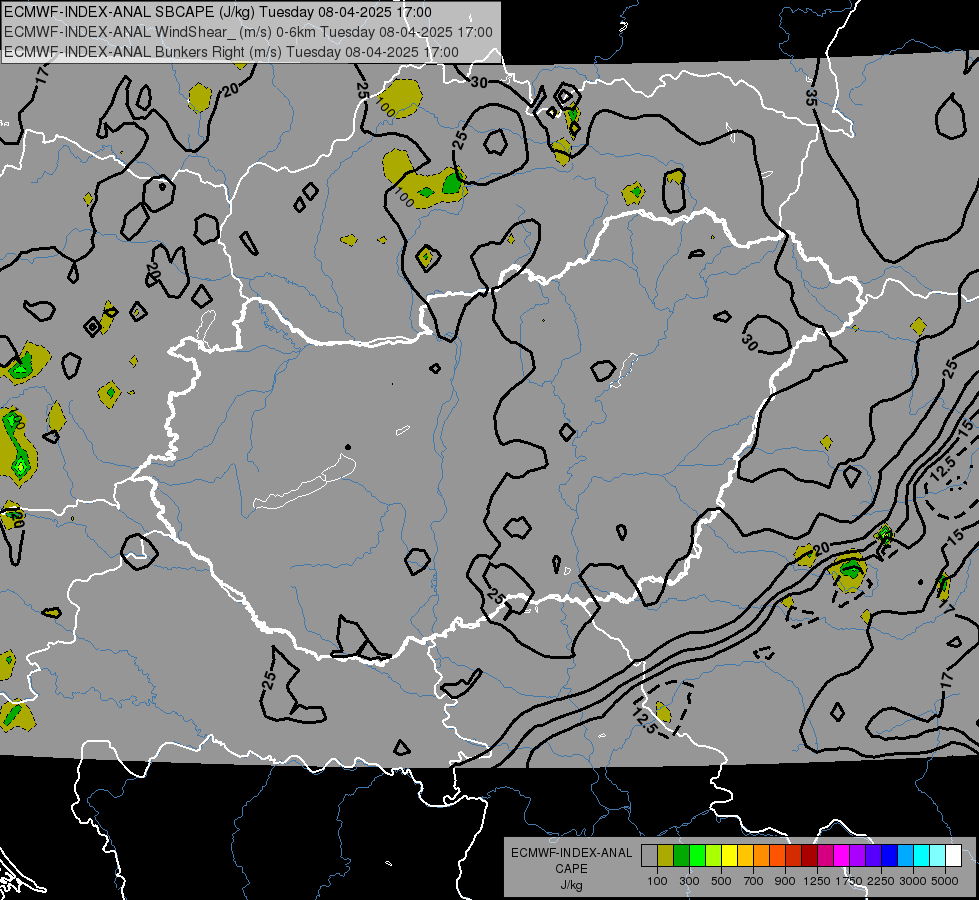Screen dimensions: 979x900
Task: Click the 1750 value on the legend scale
Action: [849, 881]
